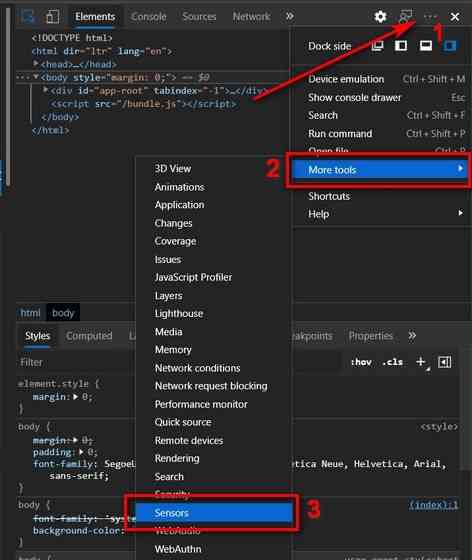Viewport: 472px width, 560px height.
Task: Select the html lang element line
Action: (x=102, y=51)
